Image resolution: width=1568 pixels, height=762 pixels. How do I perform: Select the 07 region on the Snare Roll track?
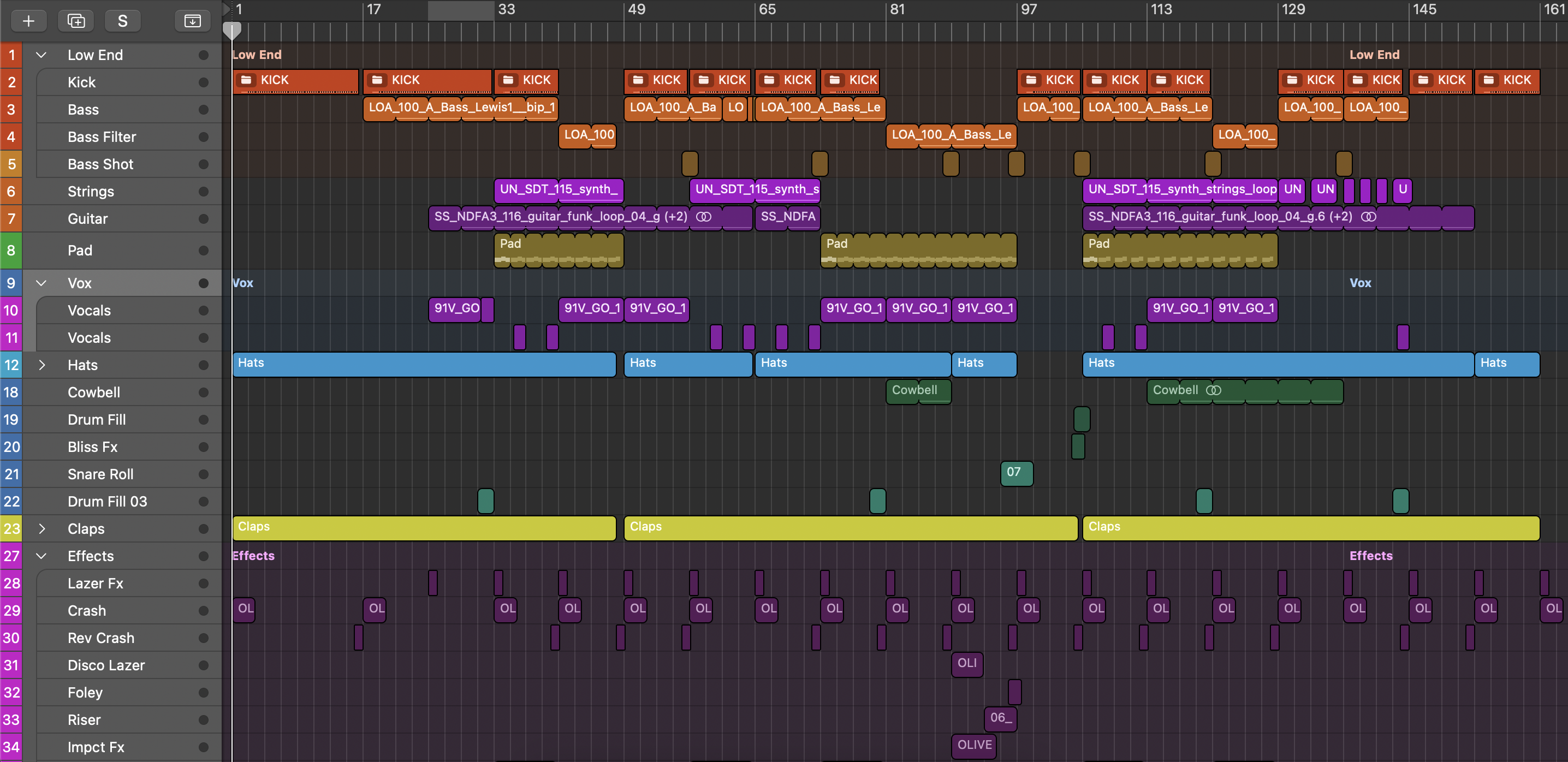click(1016, 473)
